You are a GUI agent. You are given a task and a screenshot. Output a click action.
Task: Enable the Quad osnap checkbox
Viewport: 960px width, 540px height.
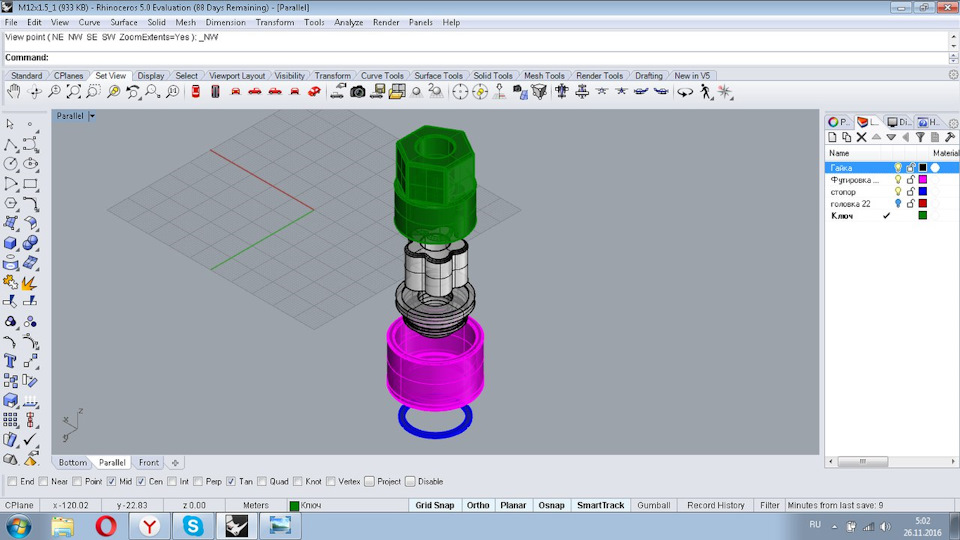[x=262, y=482]
